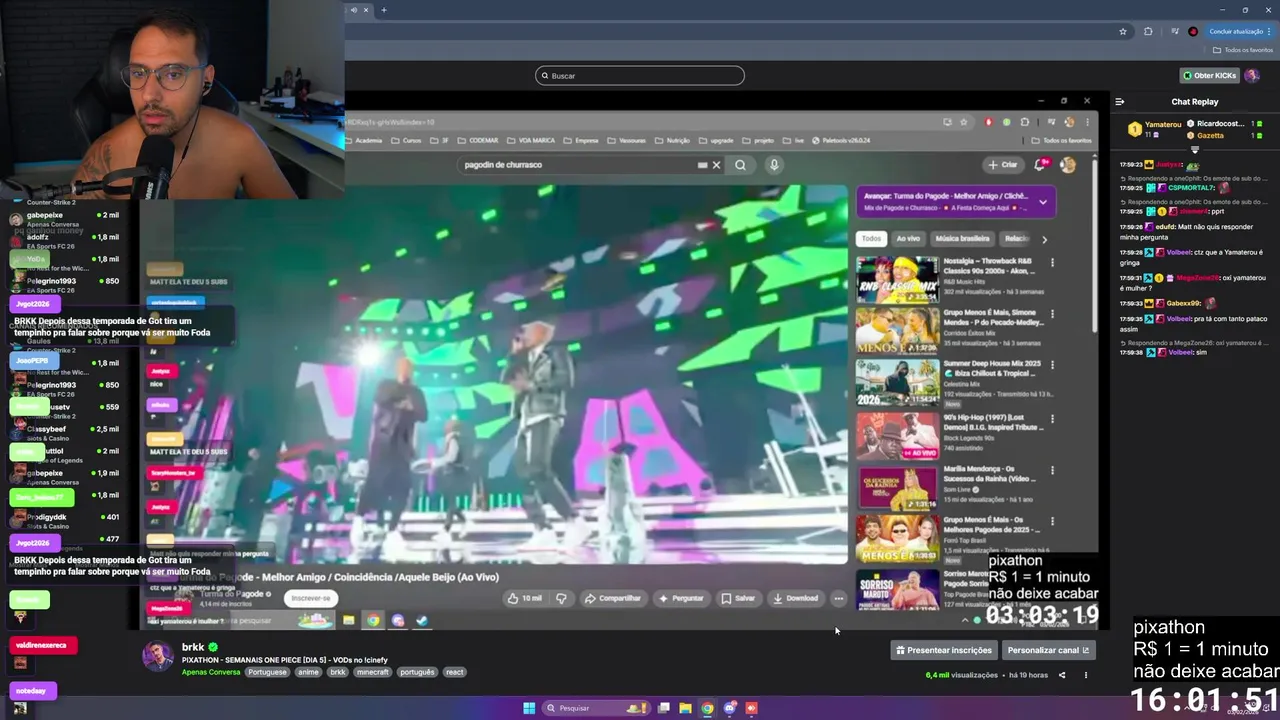
Task: Select the Música brasileira filter chip
Action: pyautogui.click(x=962, y=239)
